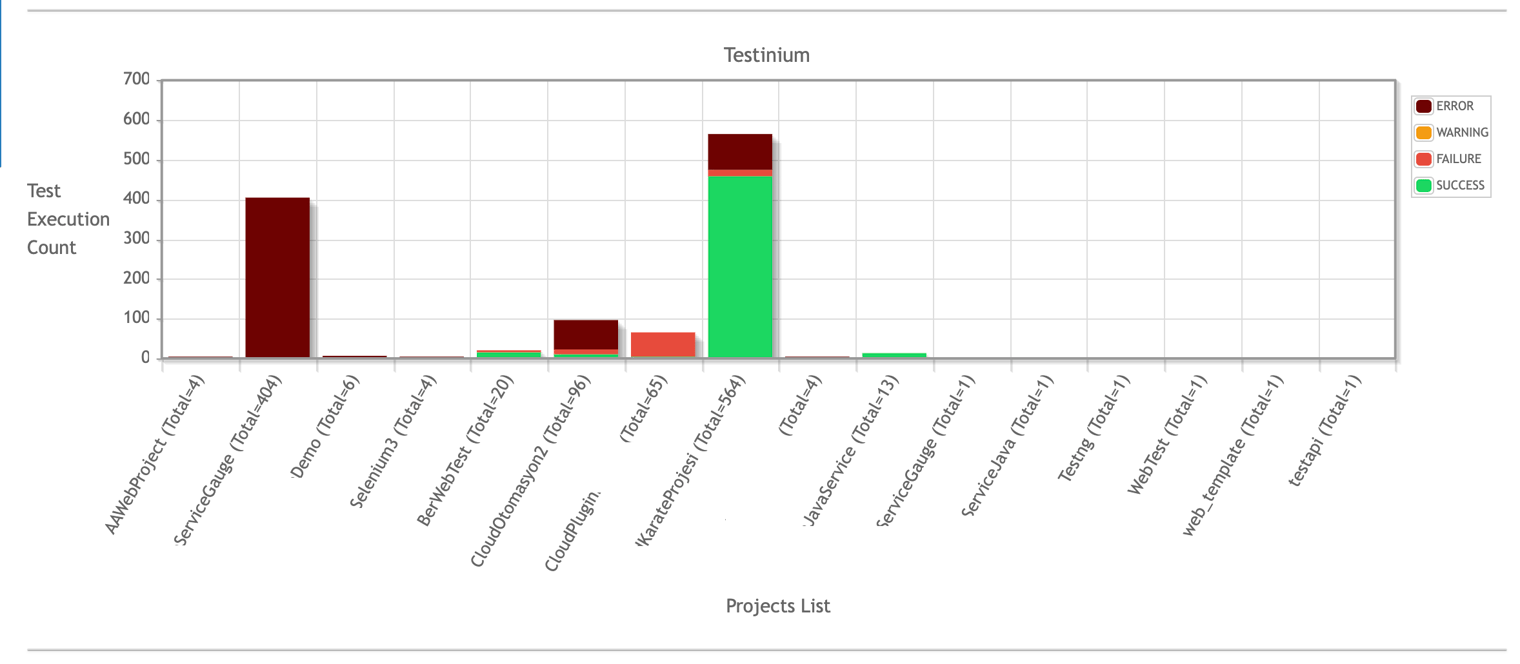
Task: Click the green JavaService (Total=13) bar
Action: click(x=894, y=355)
